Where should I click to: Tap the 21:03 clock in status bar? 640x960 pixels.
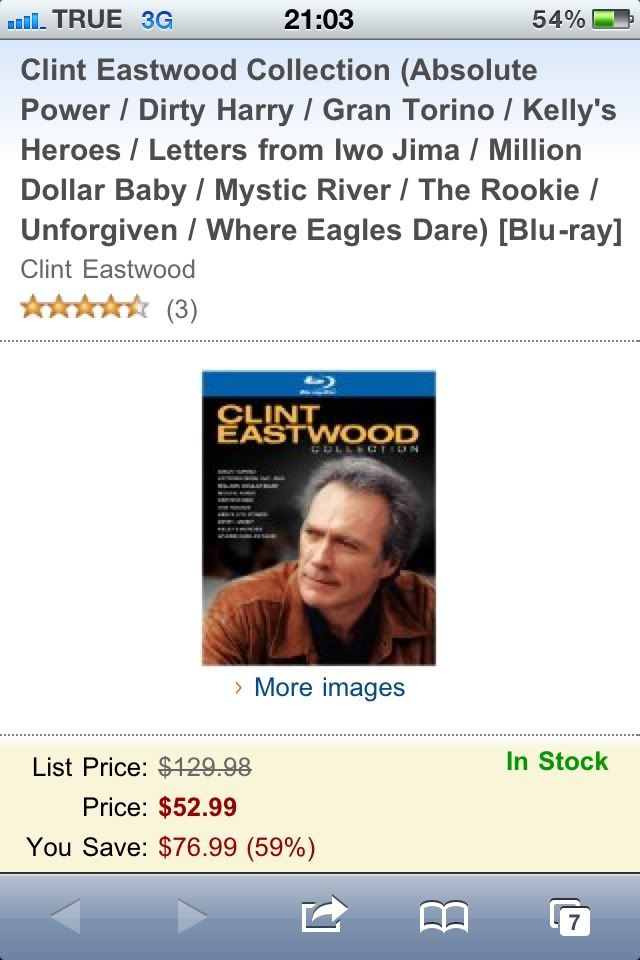point(318,20)
